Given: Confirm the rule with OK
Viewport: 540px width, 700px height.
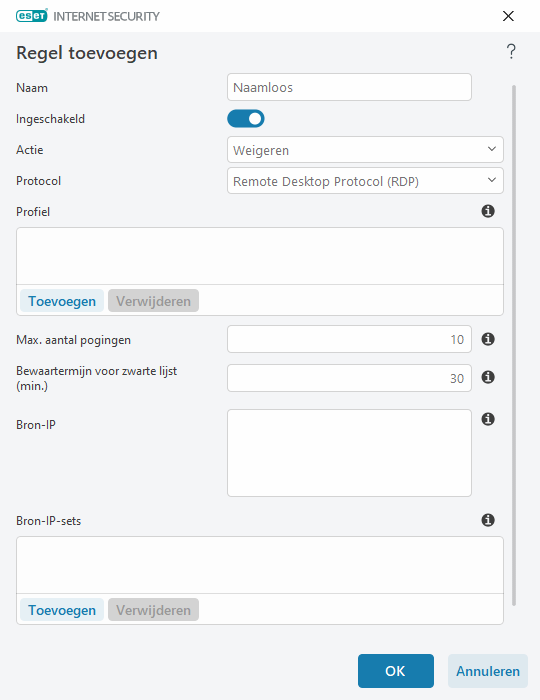Looking at the screenshot, I should 395,671.
